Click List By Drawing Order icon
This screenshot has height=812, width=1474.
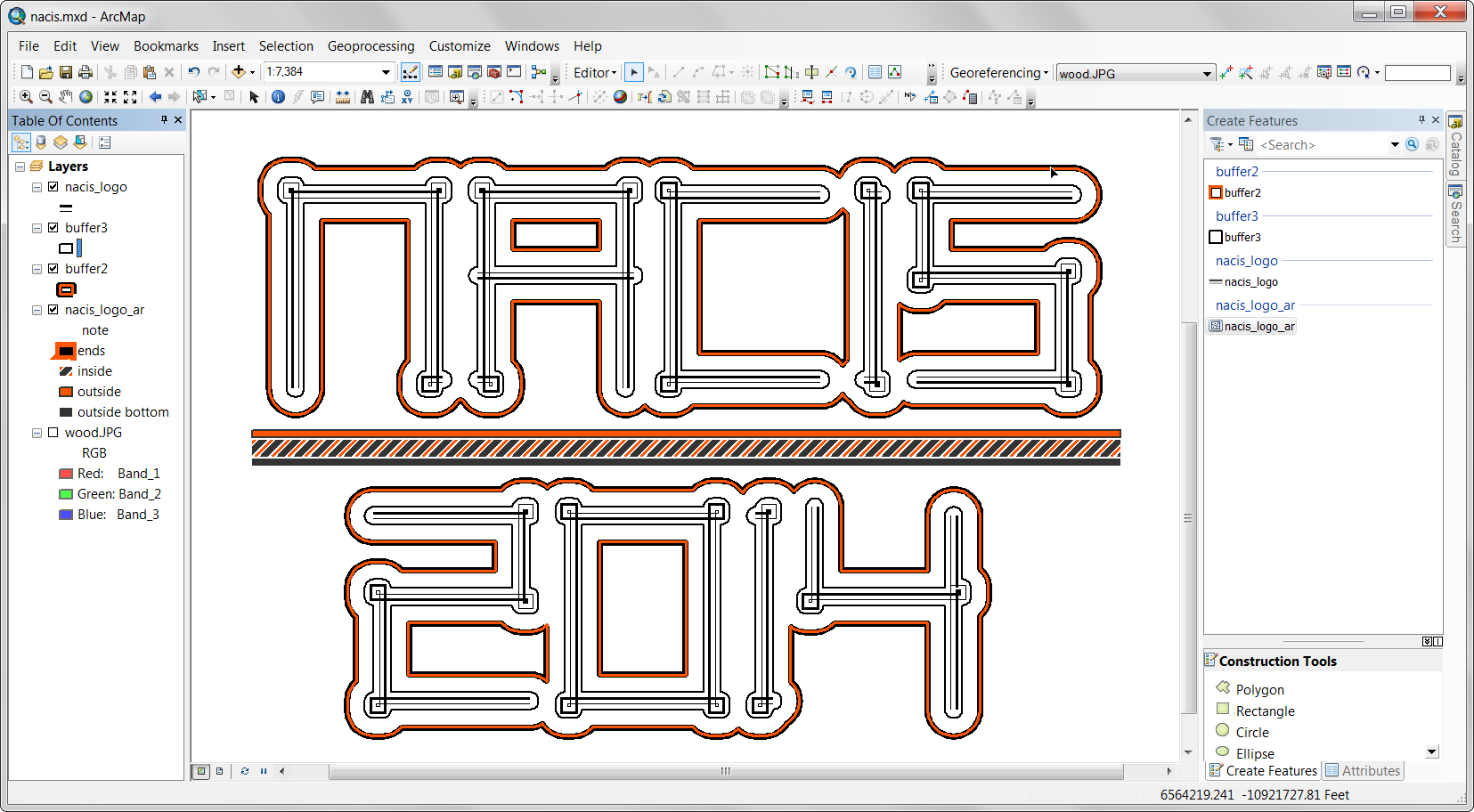(x=21, y=142)
